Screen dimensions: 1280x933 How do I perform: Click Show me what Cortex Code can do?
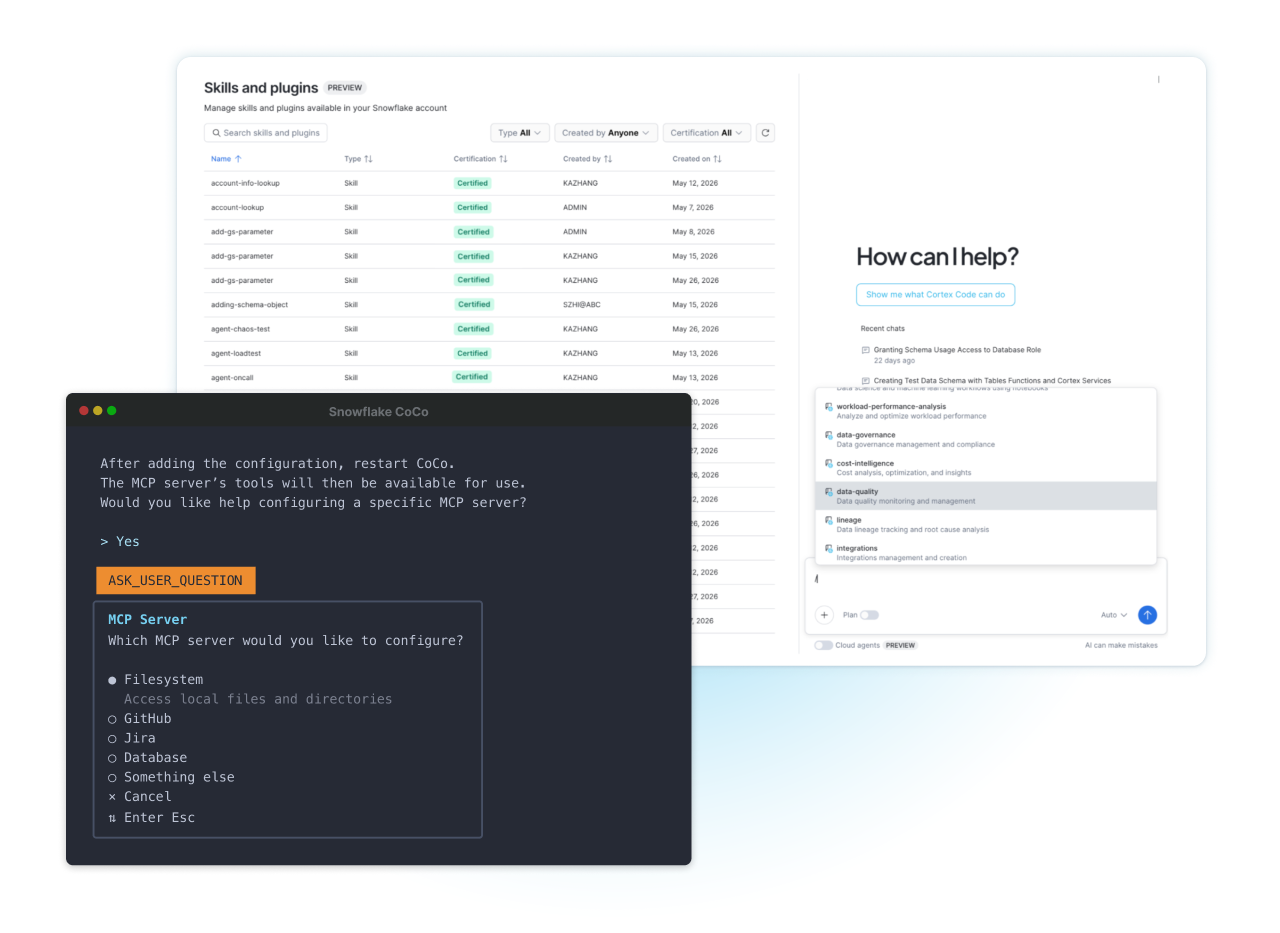tap(935, 294)
